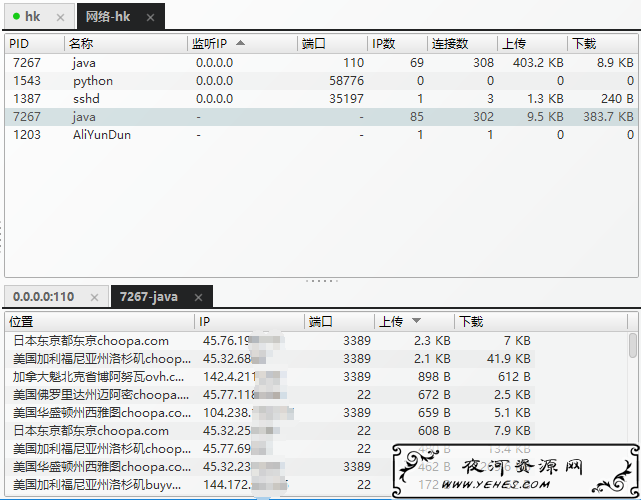Image resolution: width=641 pixels, height=500 pixels.
Task: Click IP 104.238 Seattle row
Action: point(270,413)
